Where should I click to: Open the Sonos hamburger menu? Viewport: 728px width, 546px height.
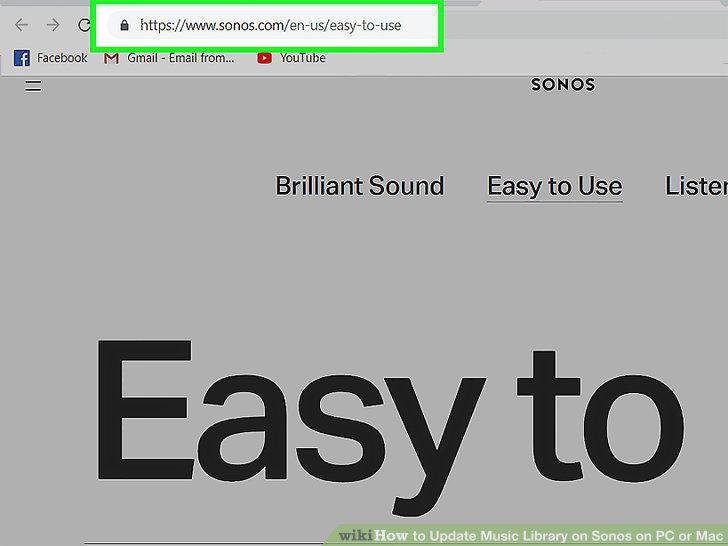(33, 86)
